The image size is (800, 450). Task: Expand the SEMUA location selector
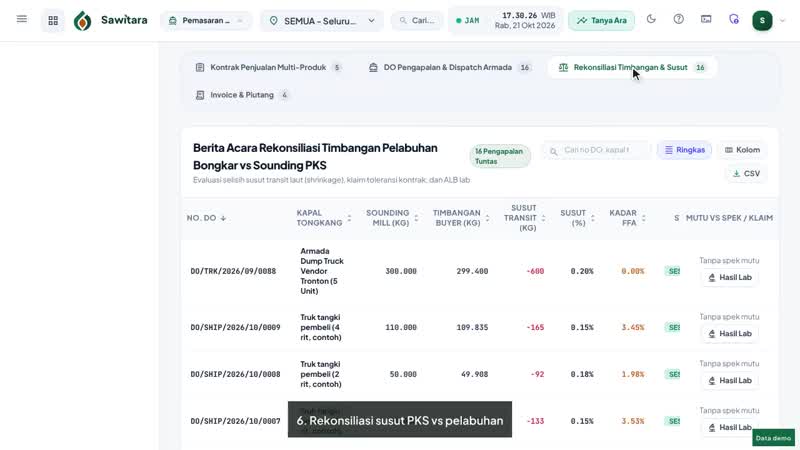[322, 21]
